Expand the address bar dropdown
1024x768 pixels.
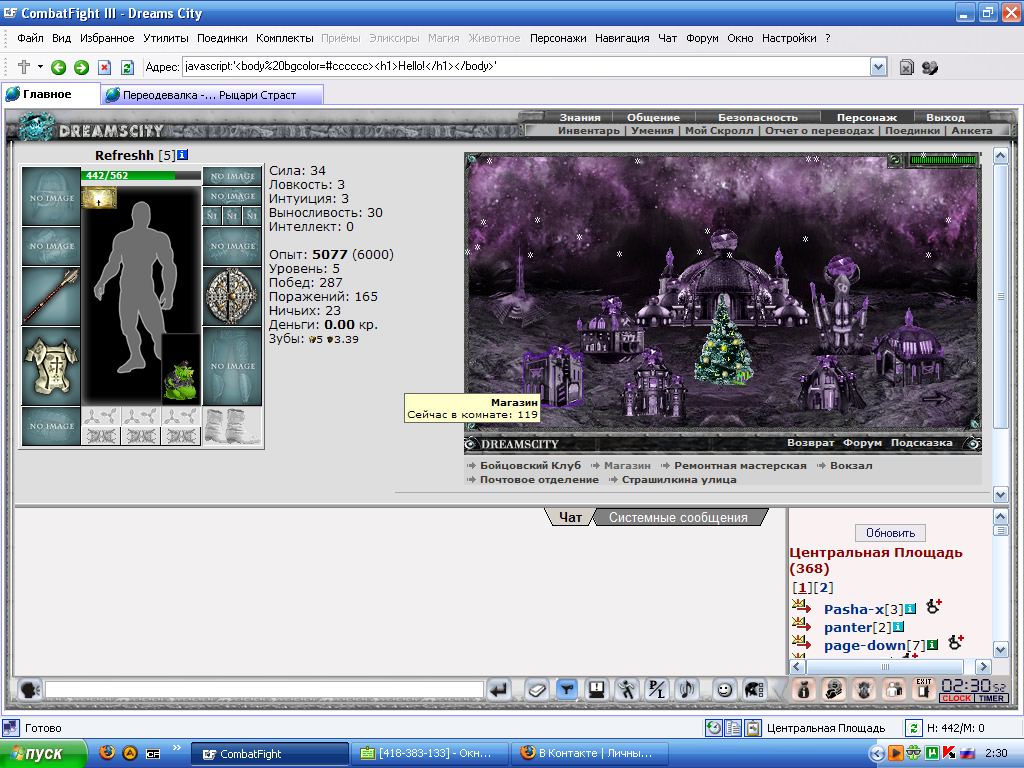pyautogui.click(x=878, y=67)
